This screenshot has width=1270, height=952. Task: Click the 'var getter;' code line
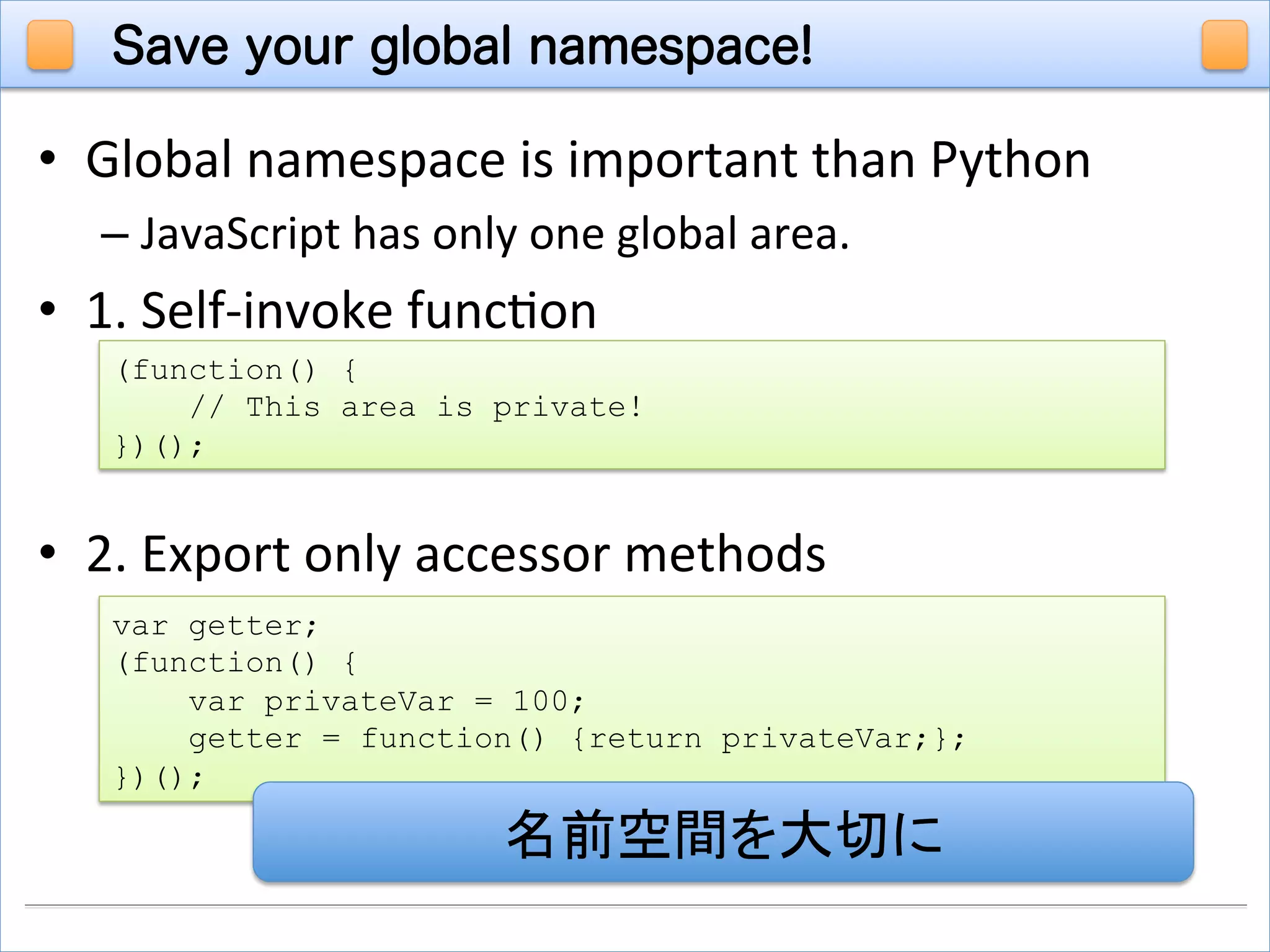pyautogui.click(x=215, y=627)
